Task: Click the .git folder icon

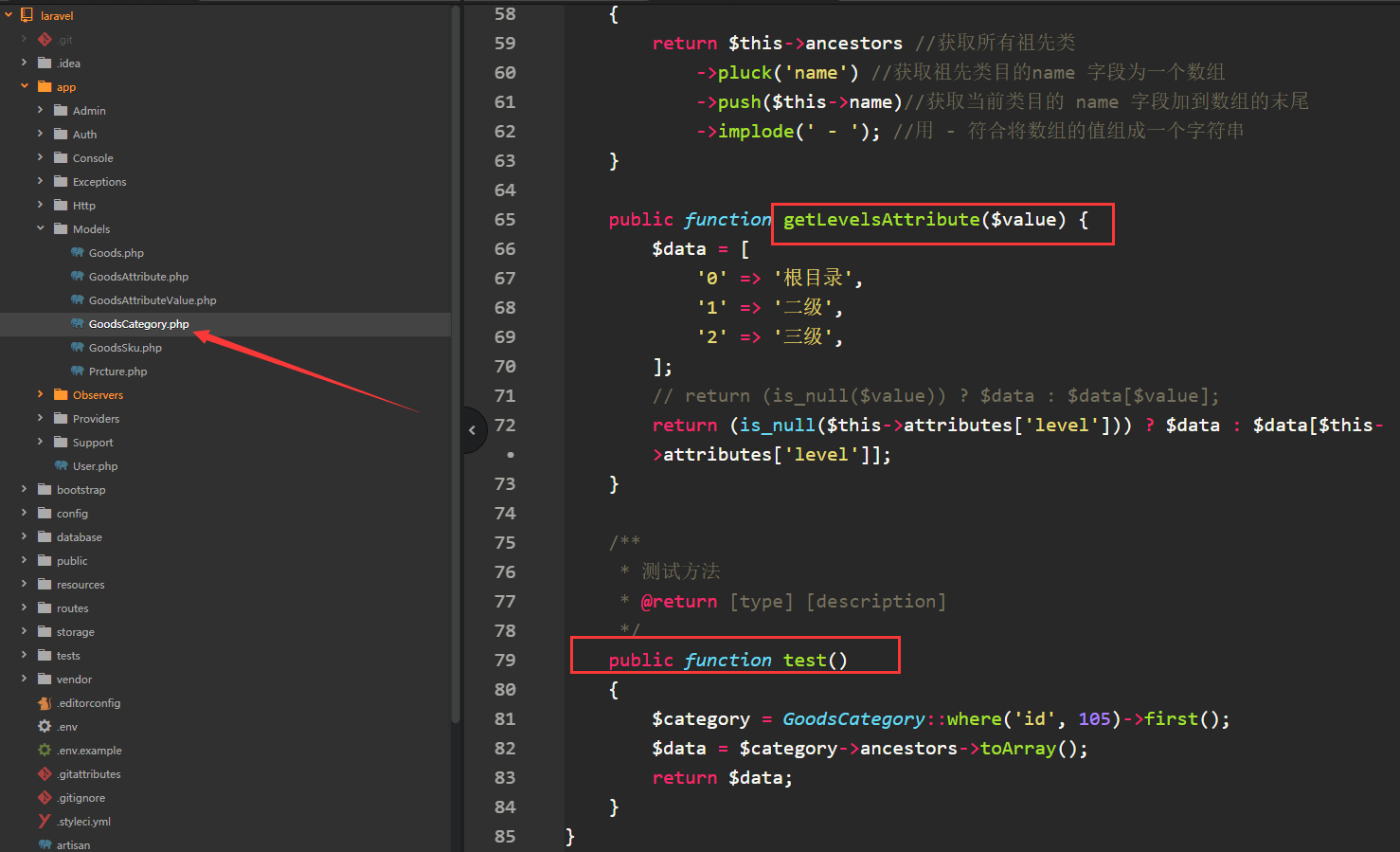Action: tap(45, 39)
